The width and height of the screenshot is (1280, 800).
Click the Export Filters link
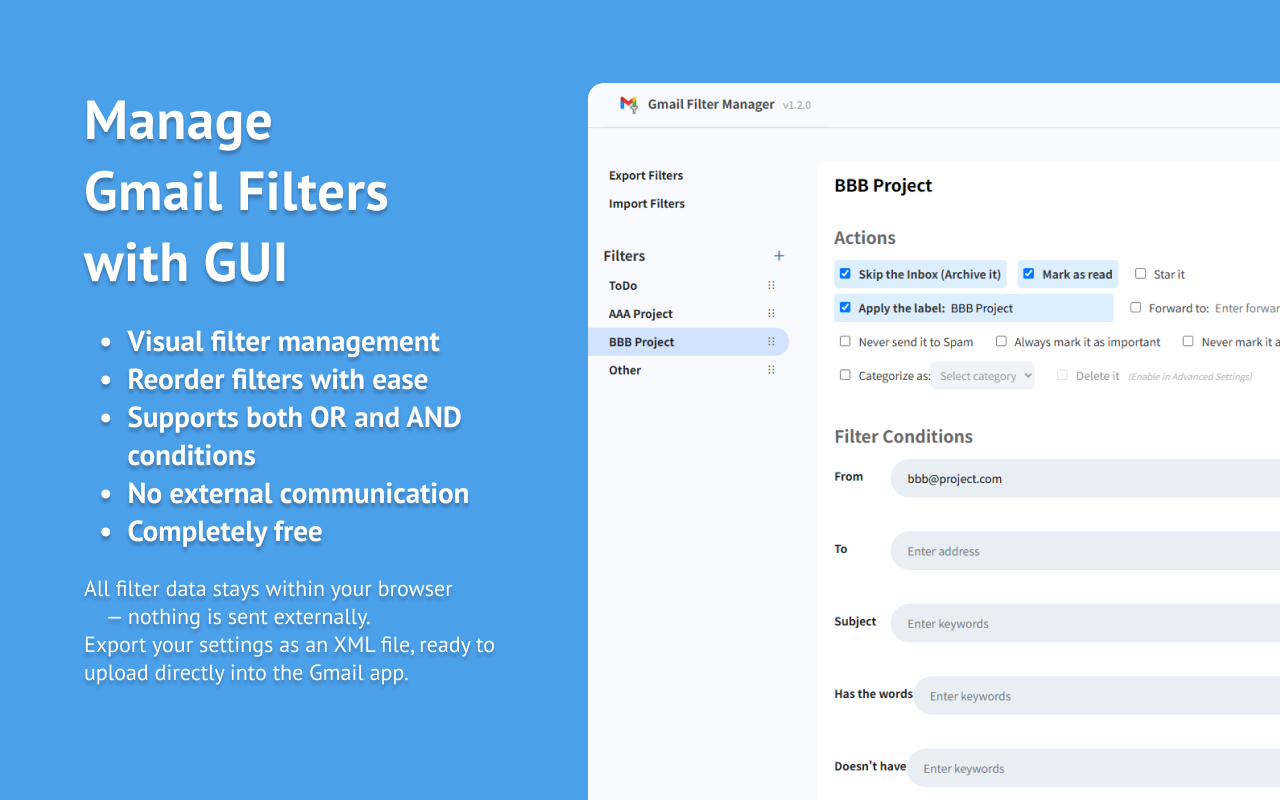646,175
